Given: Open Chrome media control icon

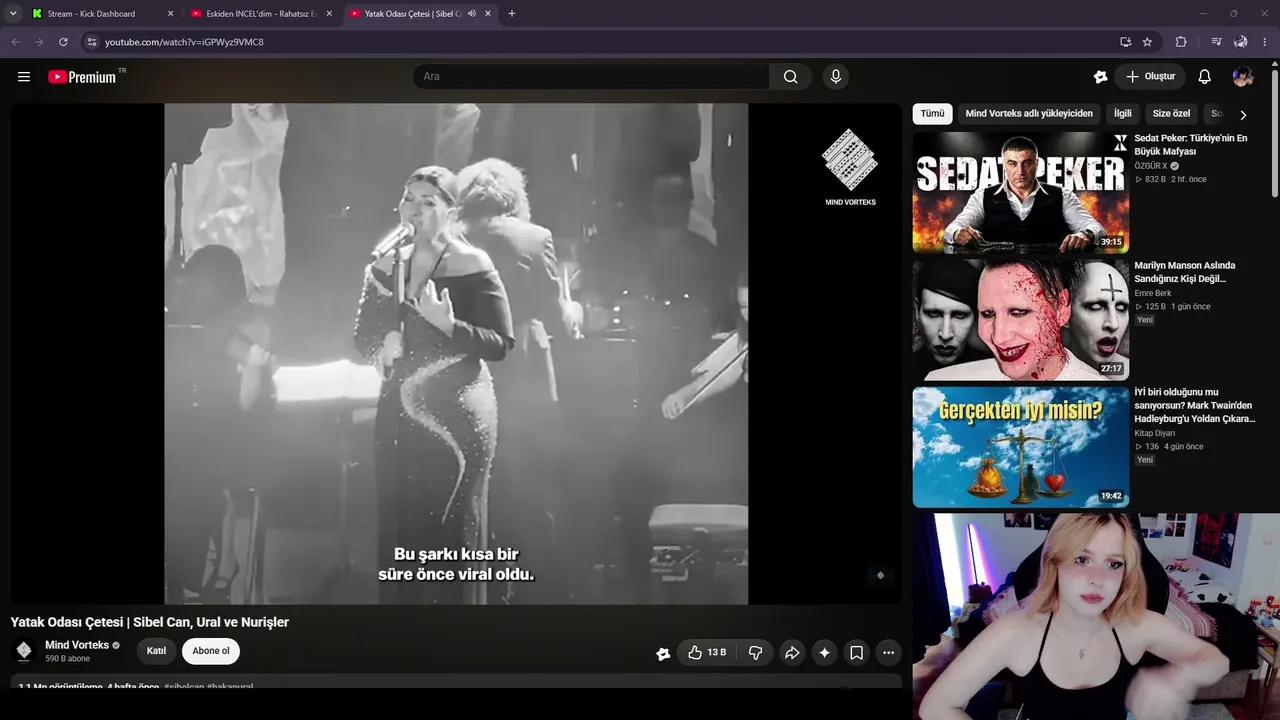Looking at the screenshot, I should (1216, 42).
